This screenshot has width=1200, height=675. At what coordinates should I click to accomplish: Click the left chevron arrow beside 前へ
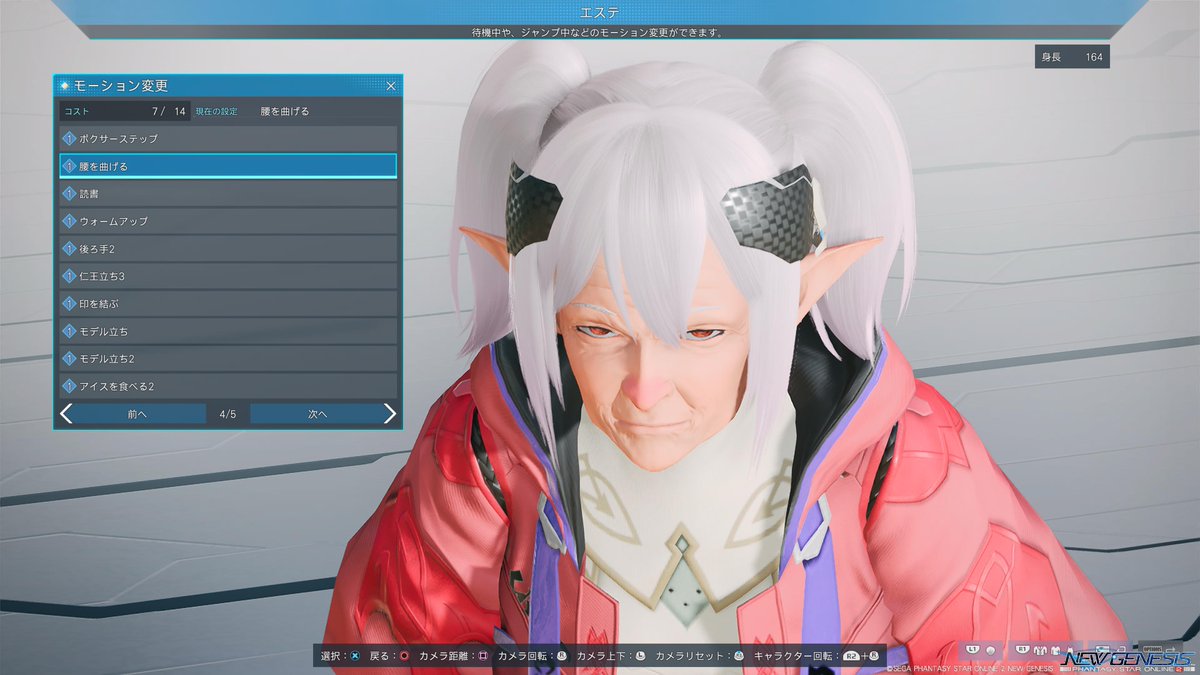[66, 413]
